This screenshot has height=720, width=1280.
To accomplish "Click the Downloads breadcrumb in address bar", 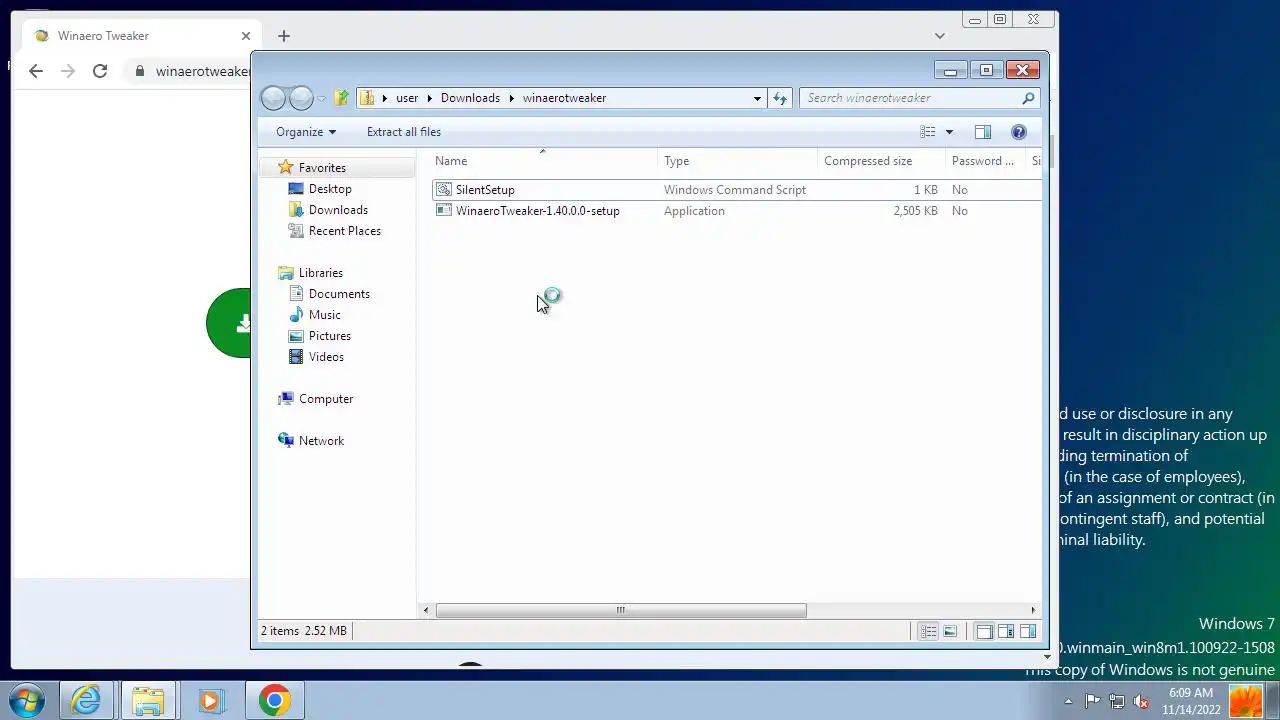I will pyautogui.click(x=470, y=98).
